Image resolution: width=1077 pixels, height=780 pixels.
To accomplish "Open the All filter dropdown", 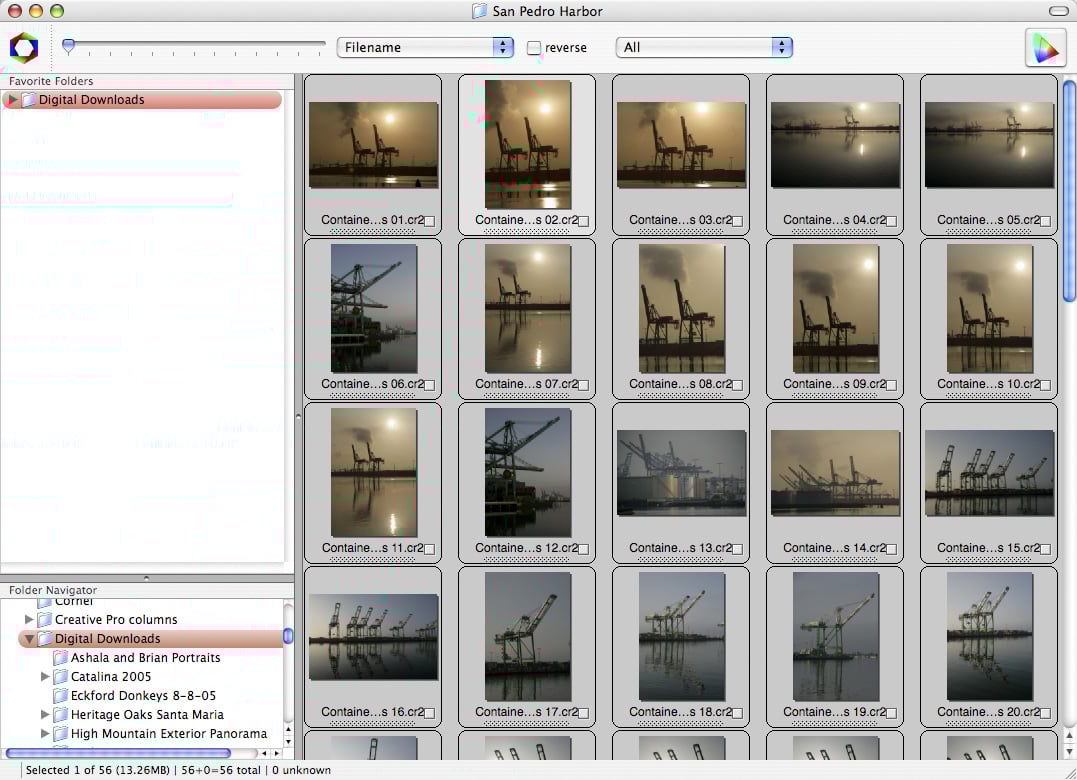I will tap(705, 47).
